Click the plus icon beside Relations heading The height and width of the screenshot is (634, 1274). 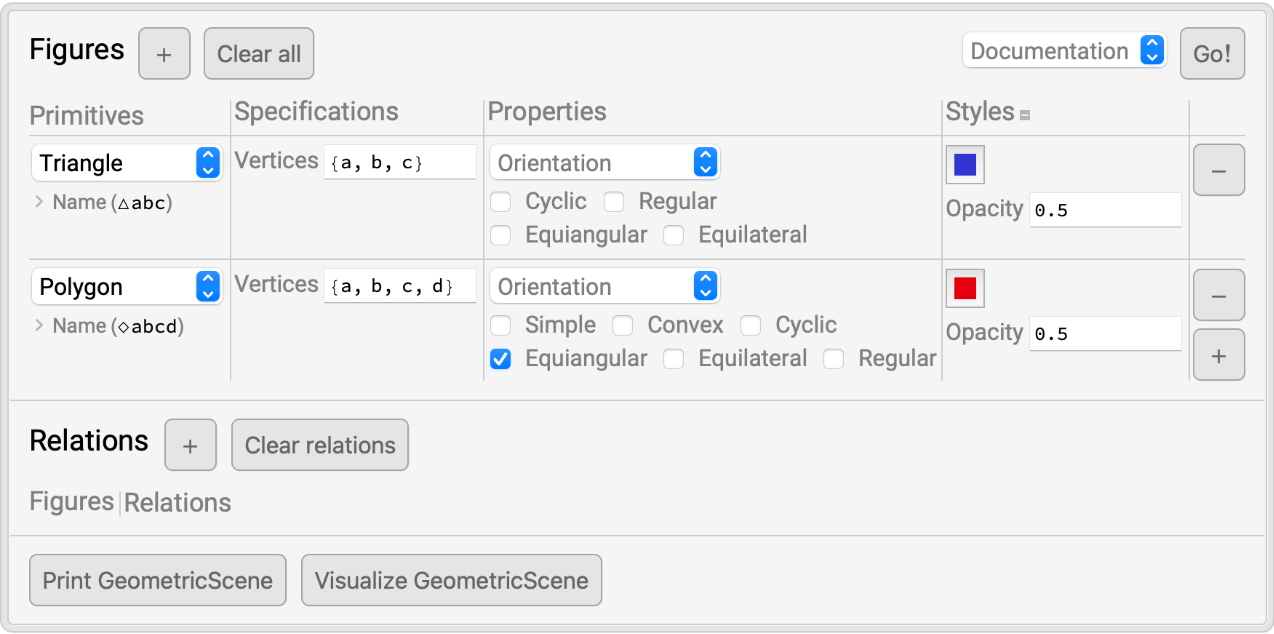pyautogui.click(x=190, y=445)
